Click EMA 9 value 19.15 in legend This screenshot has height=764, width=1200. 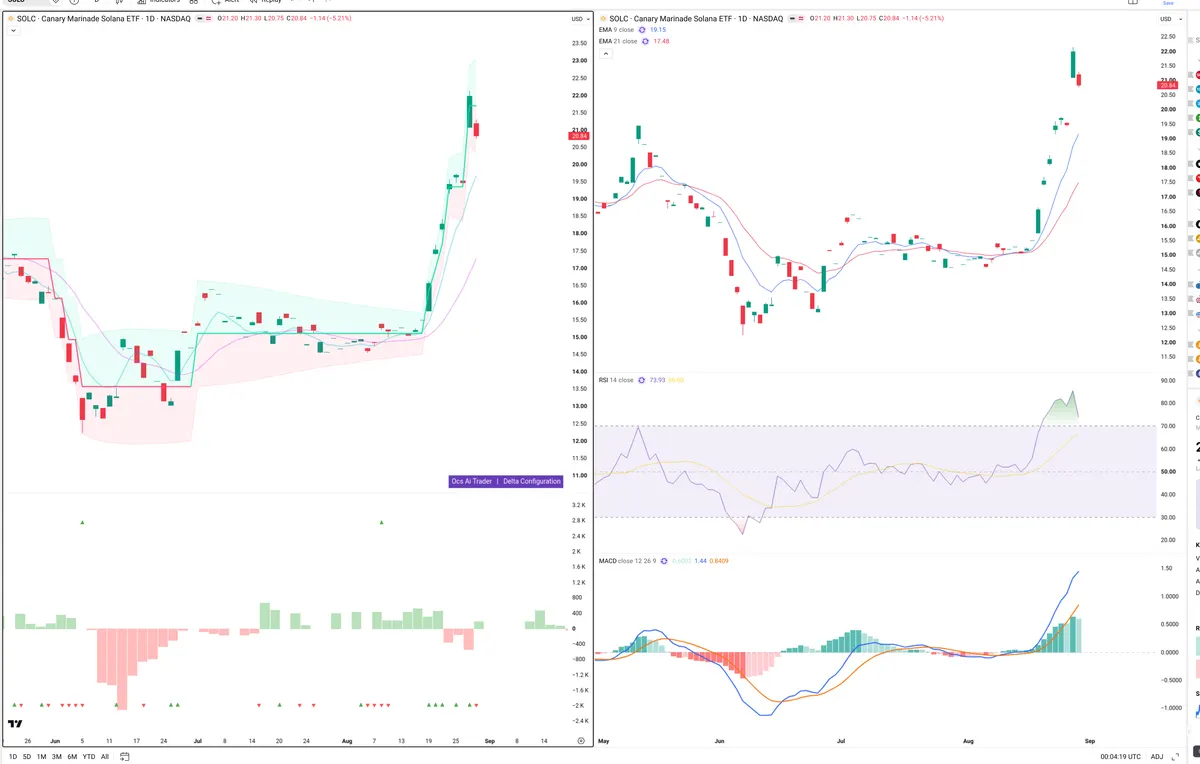(658, 30)
